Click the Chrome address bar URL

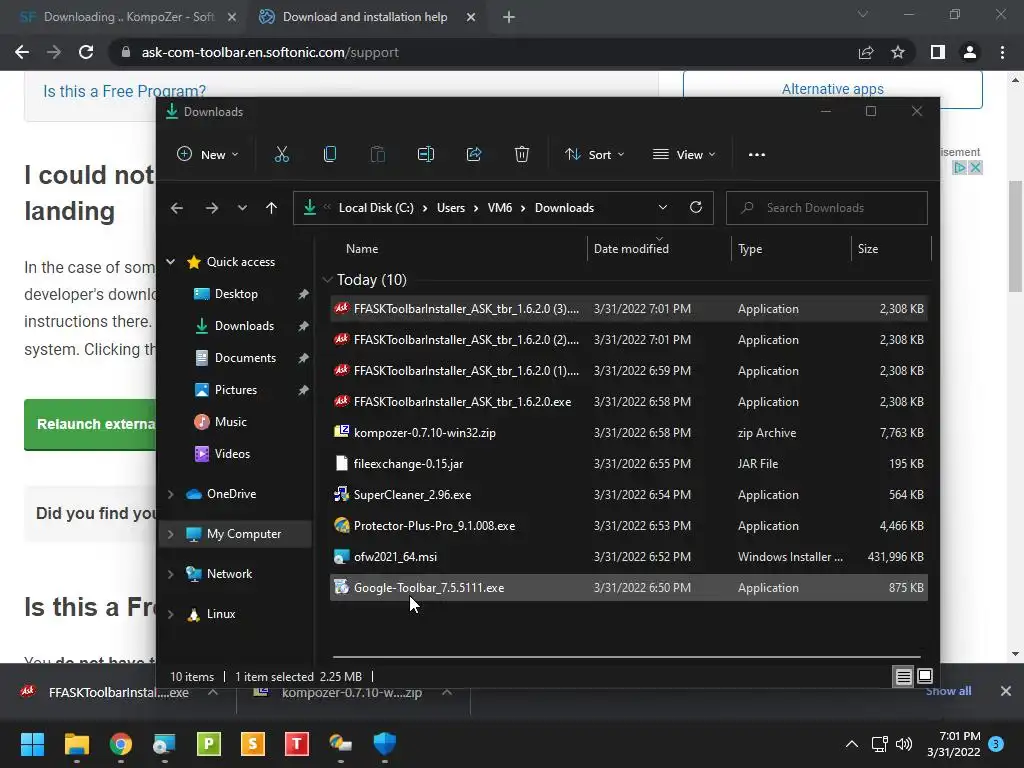(270, 52)
